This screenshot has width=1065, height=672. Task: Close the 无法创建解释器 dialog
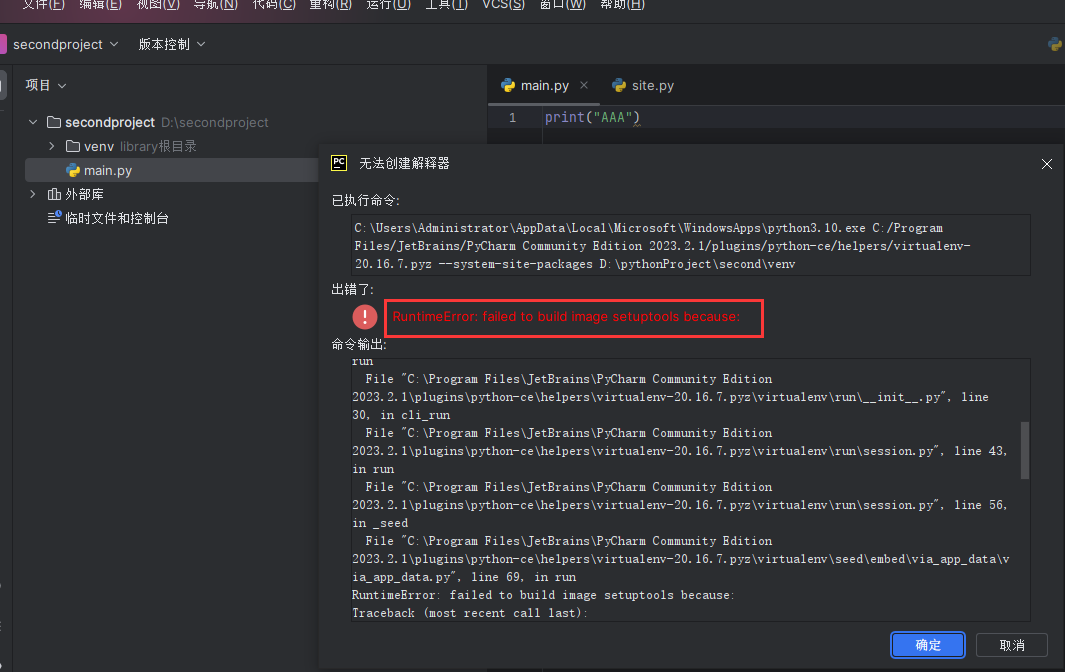click(x=1047, y=164)
